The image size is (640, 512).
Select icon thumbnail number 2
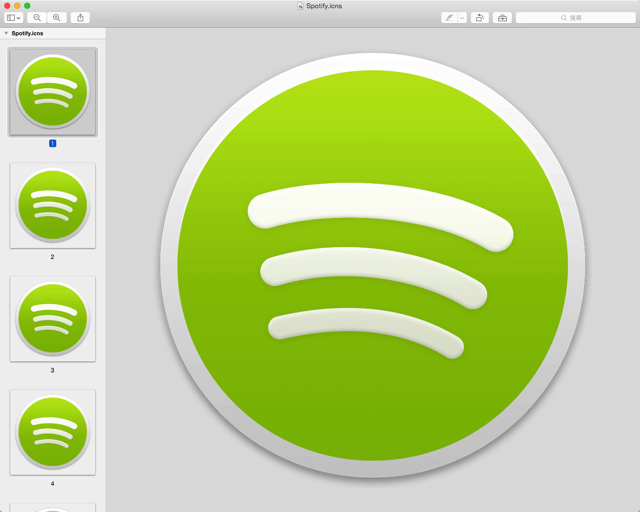click(x=53, y=205)
